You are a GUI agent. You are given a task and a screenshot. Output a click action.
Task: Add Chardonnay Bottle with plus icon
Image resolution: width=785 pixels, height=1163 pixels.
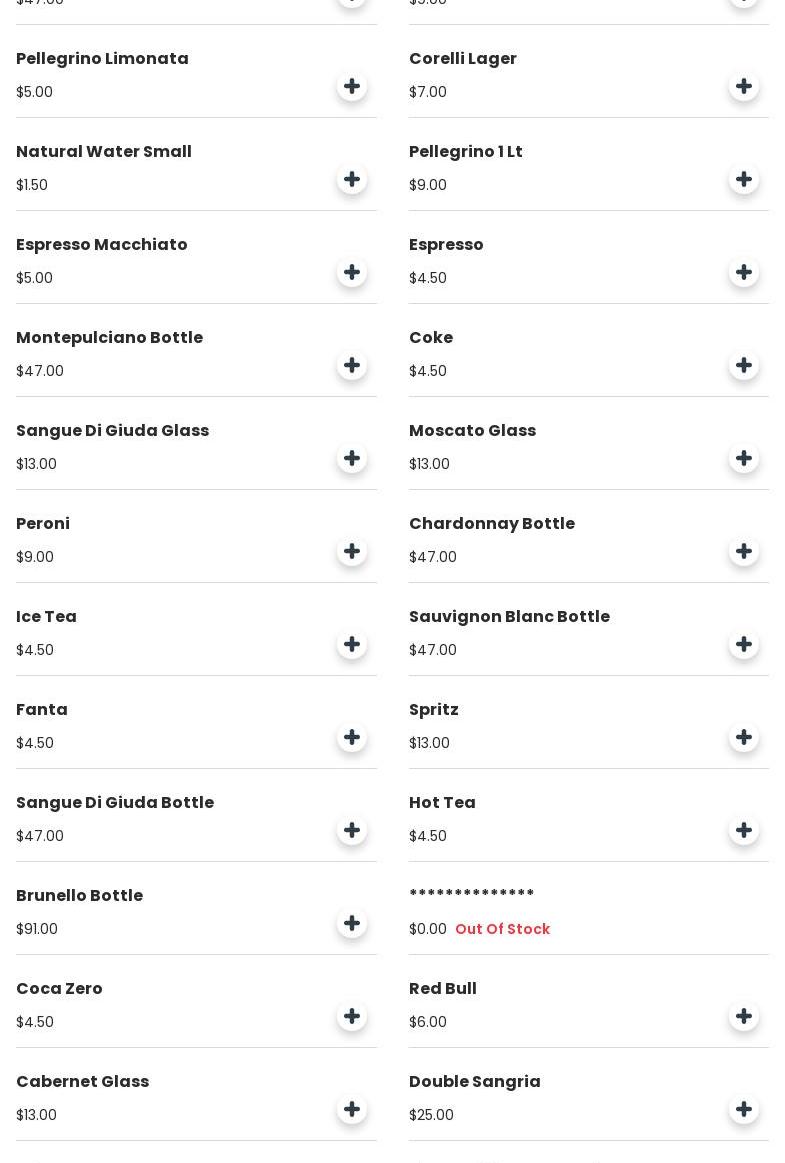pos(744,552)
